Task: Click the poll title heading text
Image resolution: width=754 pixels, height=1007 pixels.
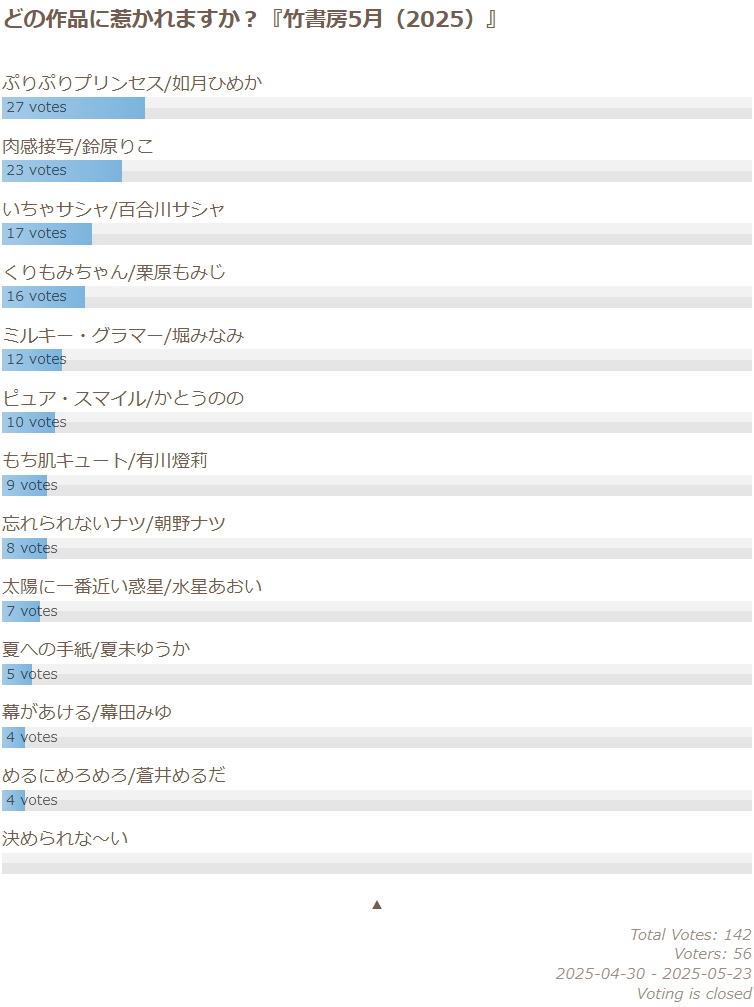Action: click(250, 20)
